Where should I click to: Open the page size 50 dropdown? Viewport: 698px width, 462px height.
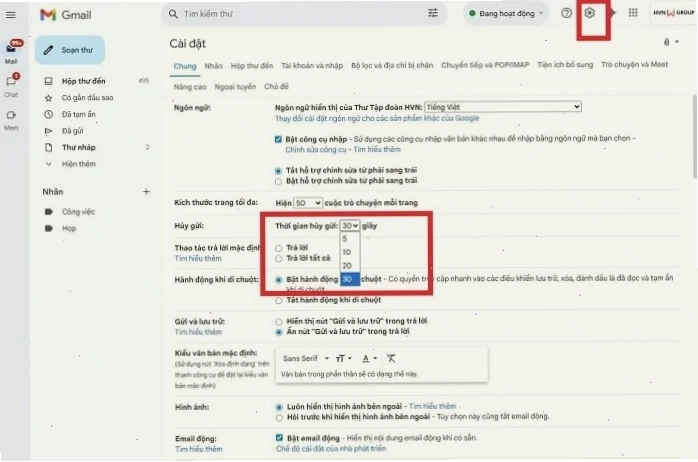pos(307,203)
